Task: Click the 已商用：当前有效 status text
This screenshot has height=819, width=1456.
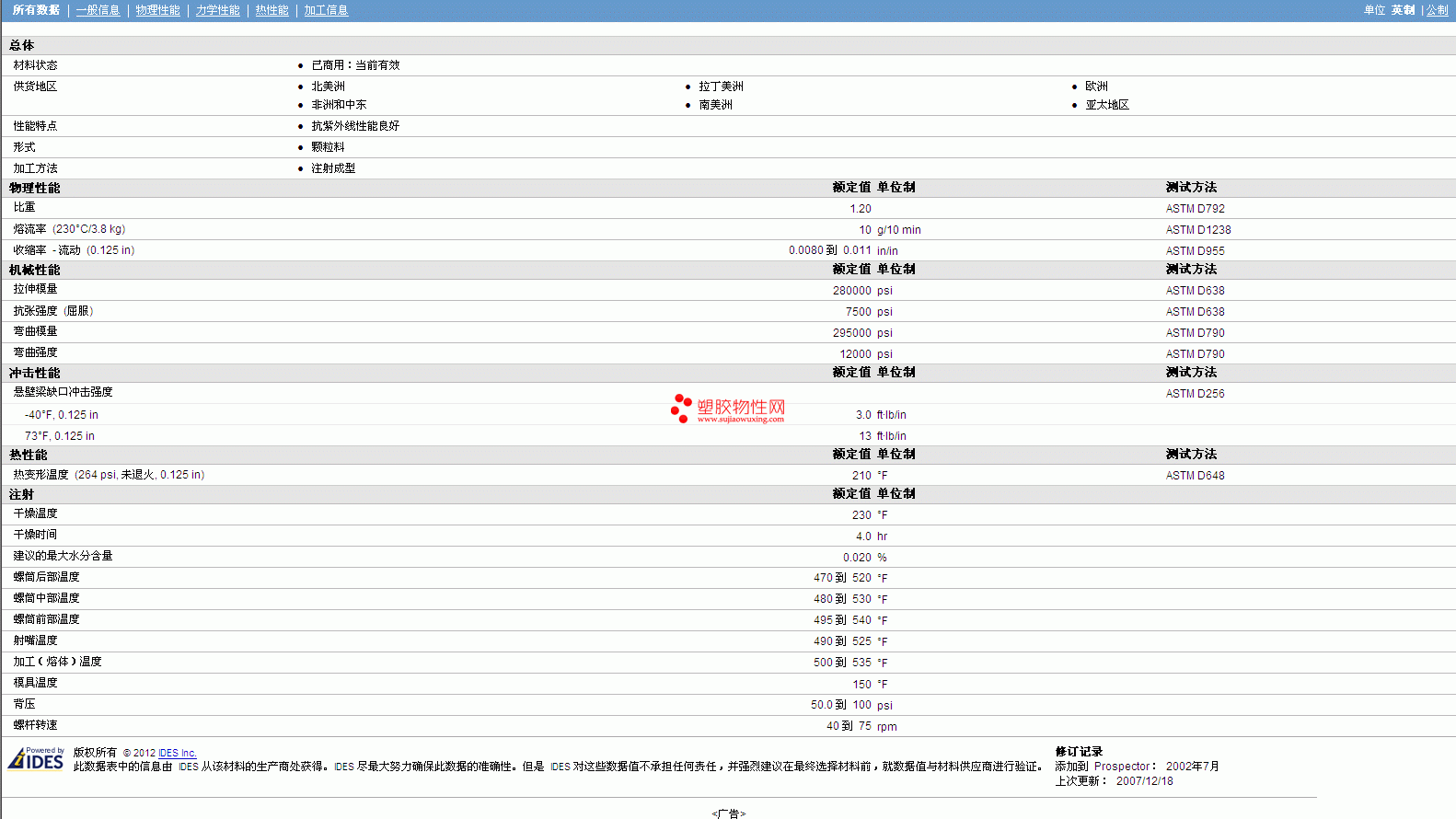Action: click(x=355, y=65)
